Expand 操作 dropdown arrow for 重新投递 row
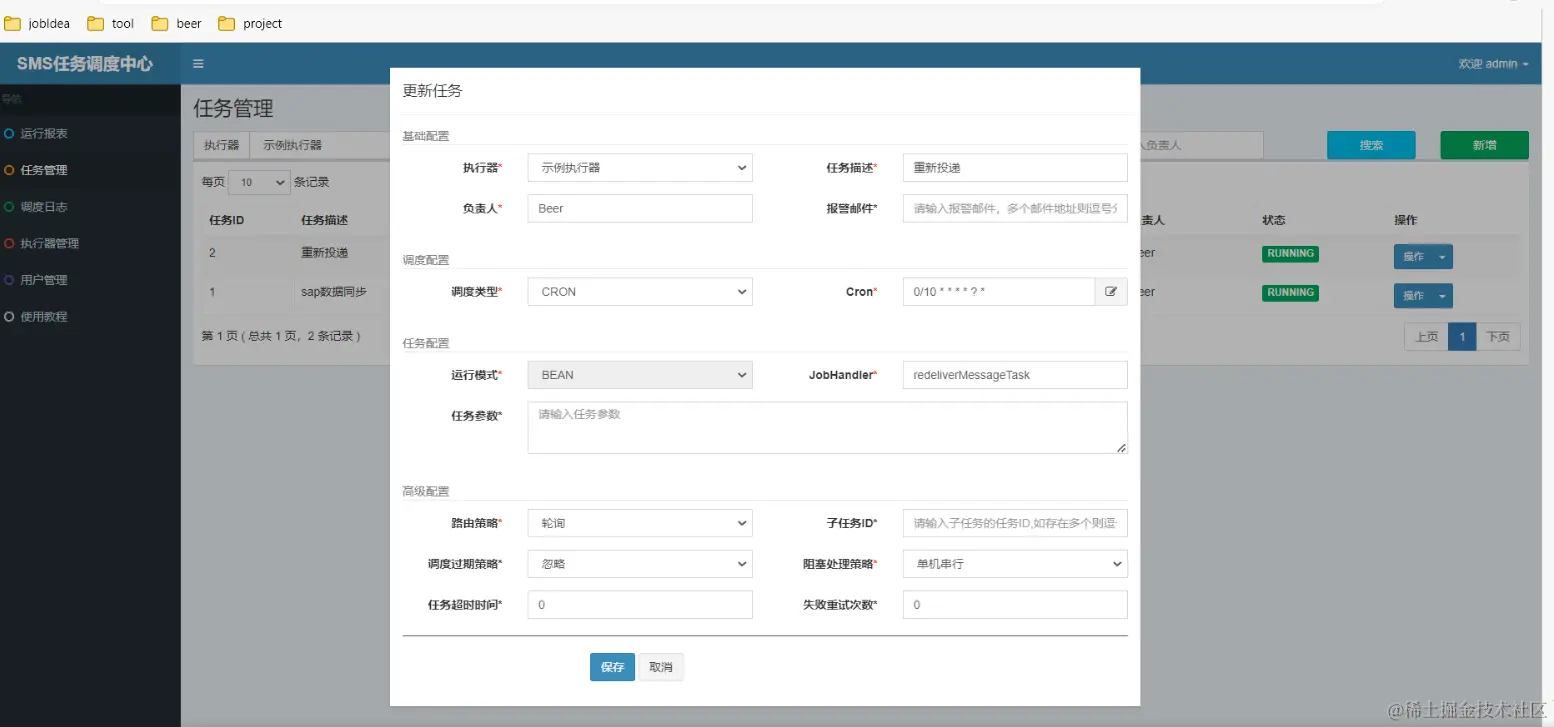Screen dimensions: 1554x727 coord(1442,257)
